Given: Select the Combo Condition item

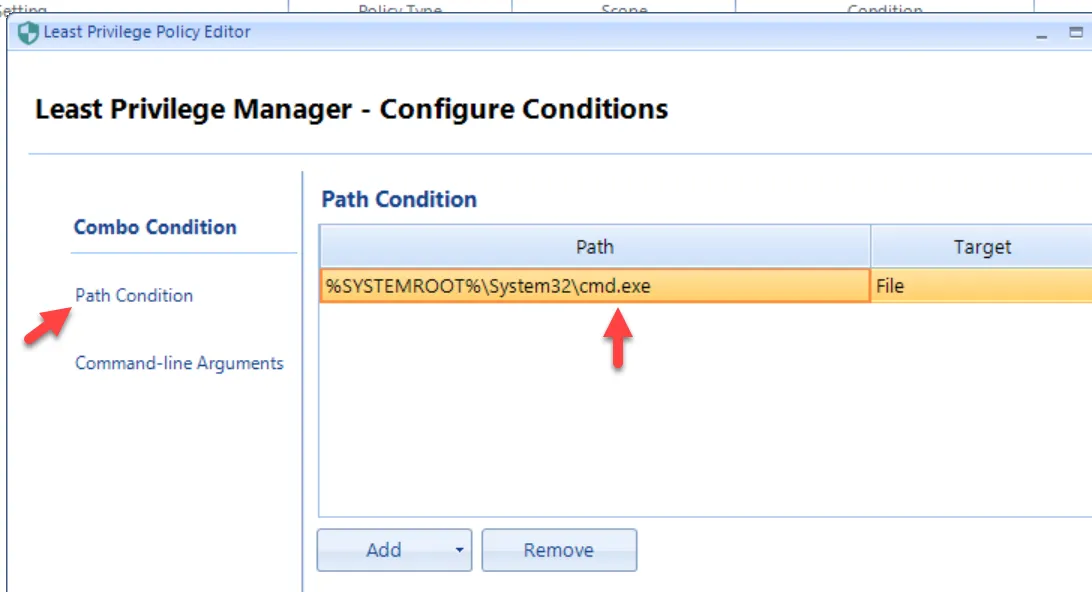Looking at the screenshot, I should pos(155,227).
